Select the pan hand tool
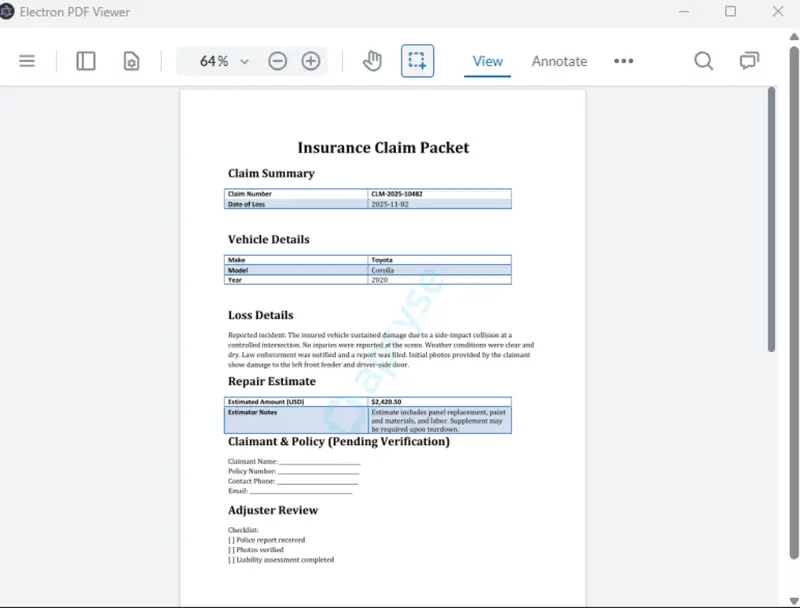This screenshot has width=800, height=608. 372,61
